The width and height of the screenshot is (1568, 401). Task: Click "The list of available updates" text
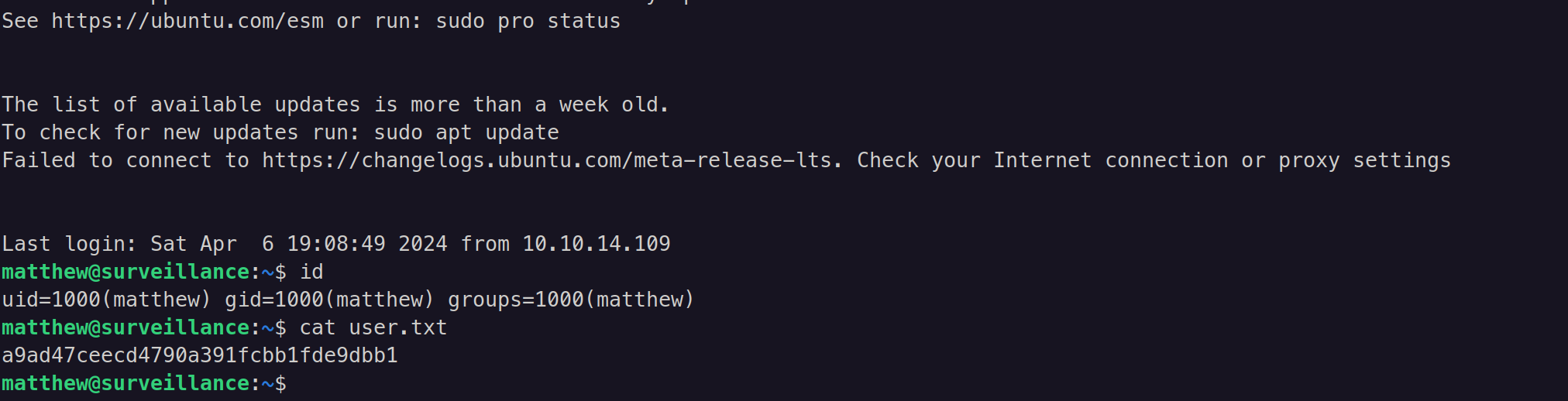pos(181,105)
